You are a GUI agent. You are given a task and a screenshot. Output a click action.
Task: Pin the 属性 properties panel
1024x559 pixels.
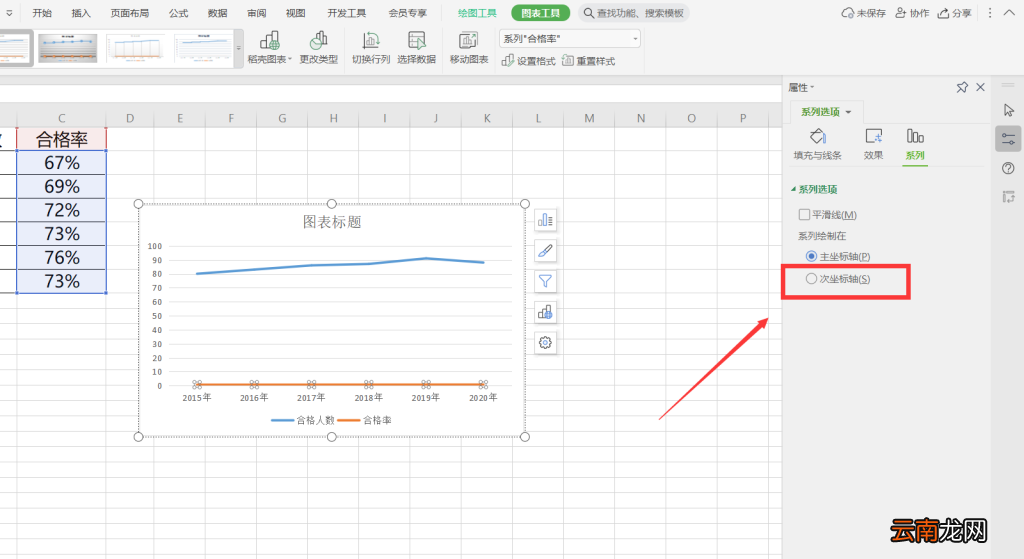tap(962, 88)
